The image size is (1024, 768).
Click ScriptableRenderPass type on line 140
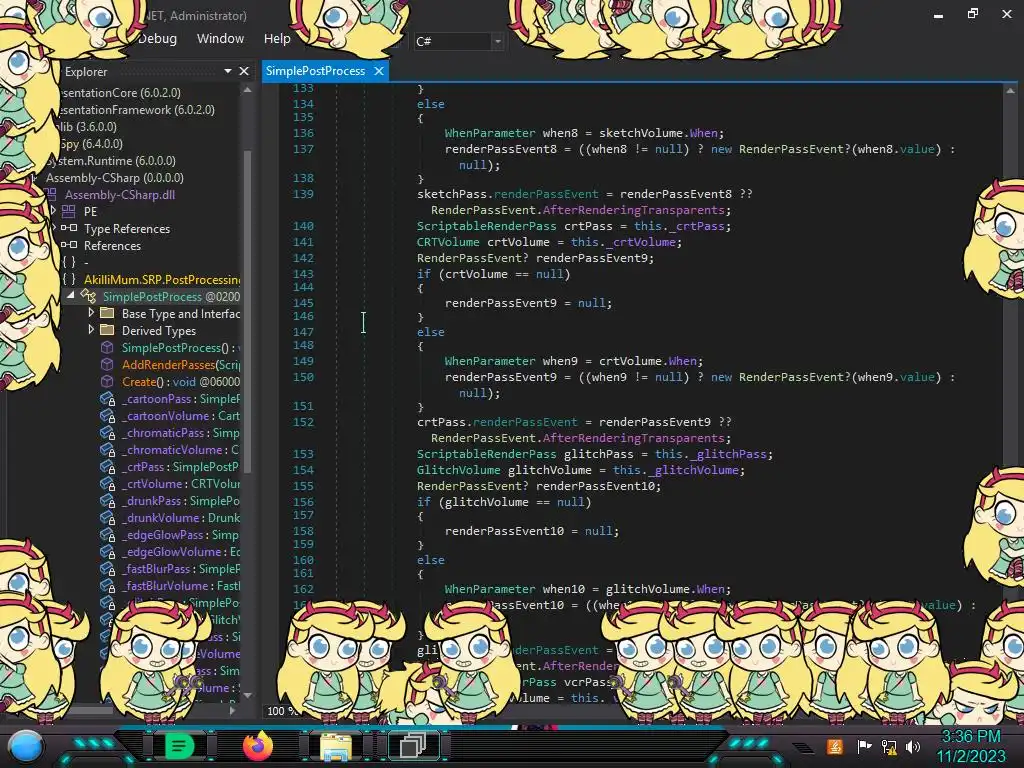[487, 226]
